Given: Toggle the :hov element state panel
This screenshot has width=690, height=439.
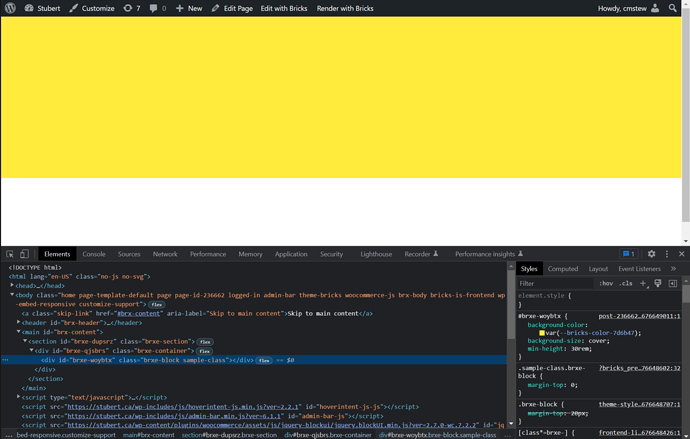Looking at the screenshot, I should pos(606,283).
